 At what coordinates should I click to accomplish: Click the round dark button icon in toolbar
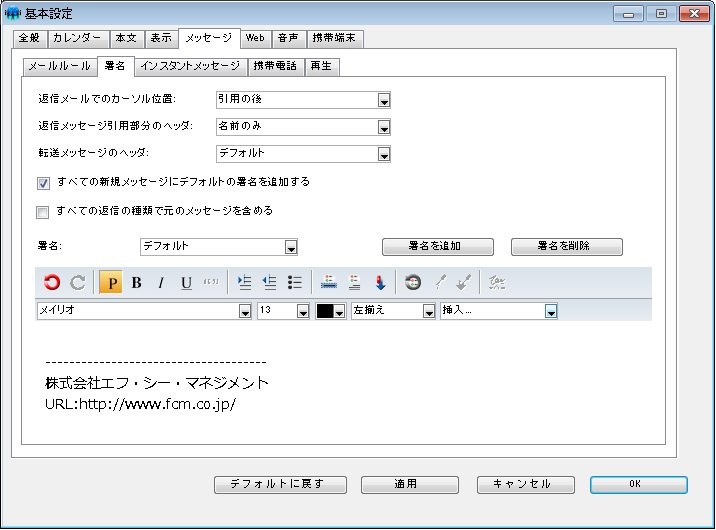click(x=413, y=282)
